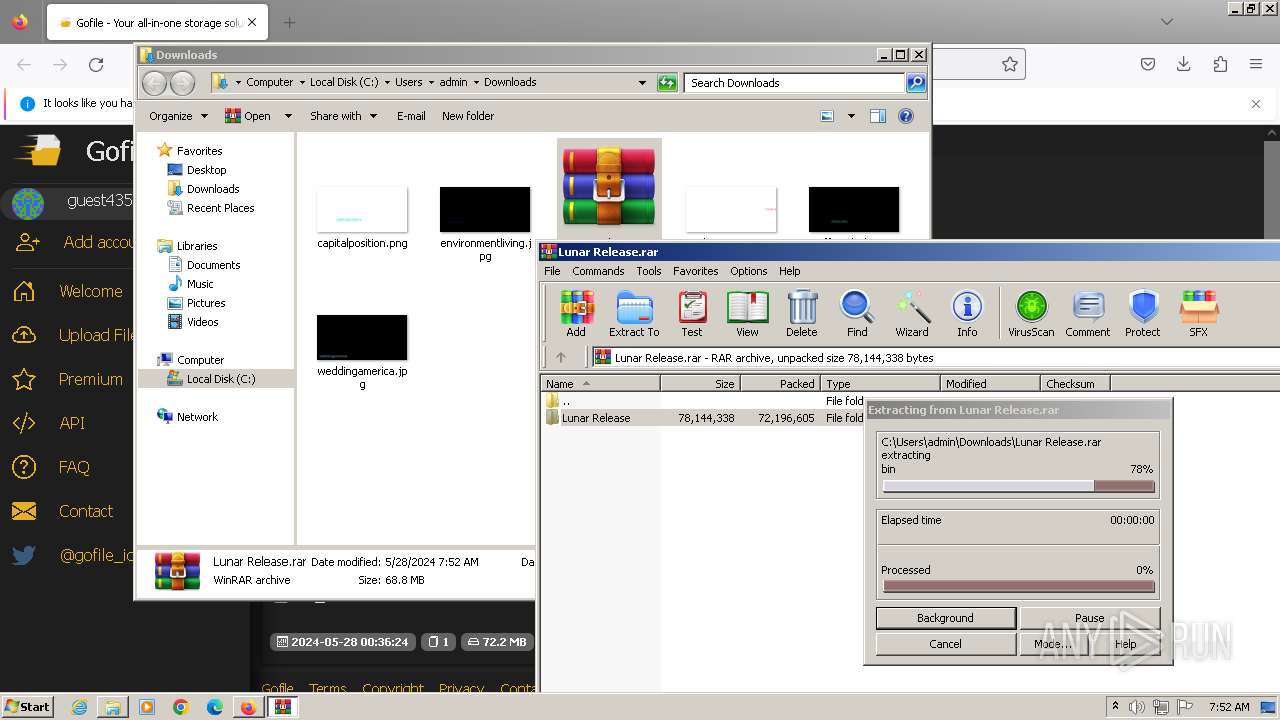Expand the Firefox list all tabs chevron
Image resolution: width=1280 pixels, height=720 pixels.
pyautogui.click(x=1167, y=21)
